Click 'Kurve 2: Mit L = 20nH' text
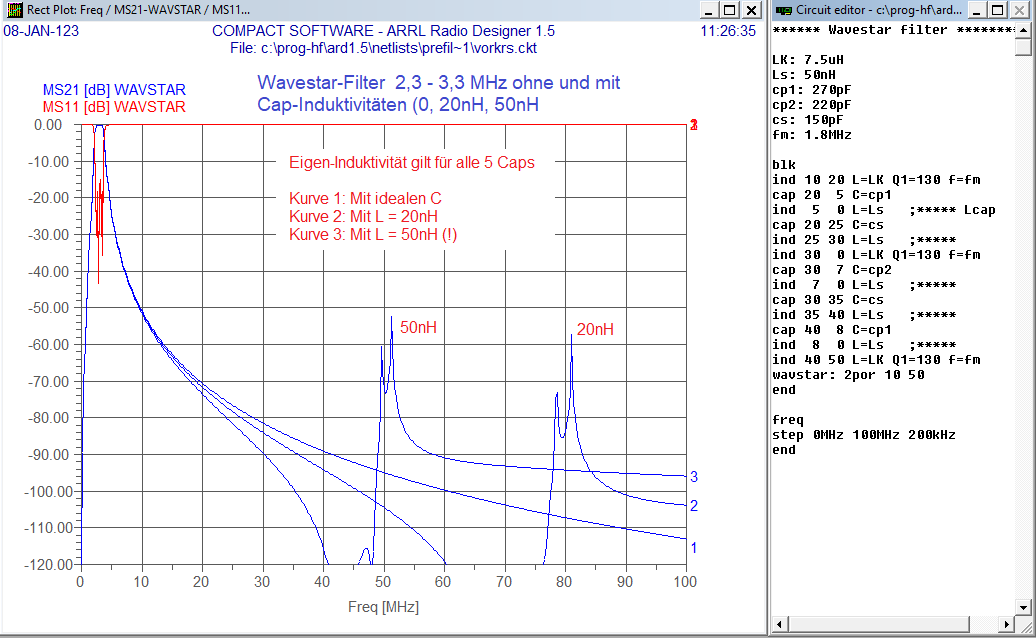This screenshot has width=1036, height=638. (363, 217)
